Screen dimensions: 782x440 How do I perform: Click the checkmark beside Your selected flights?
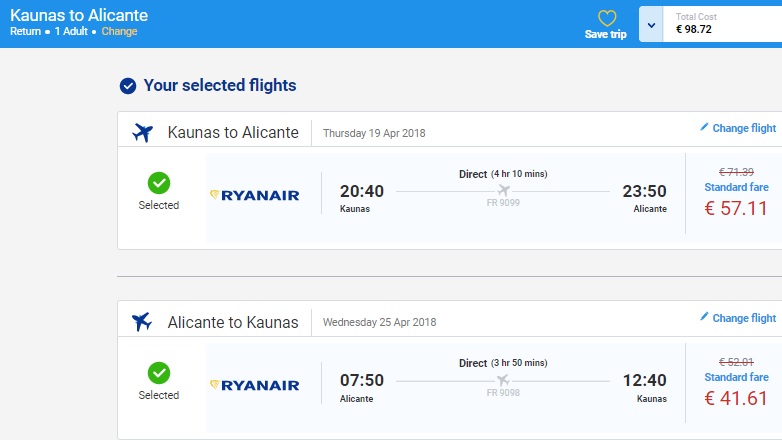(x=127, y=86)
